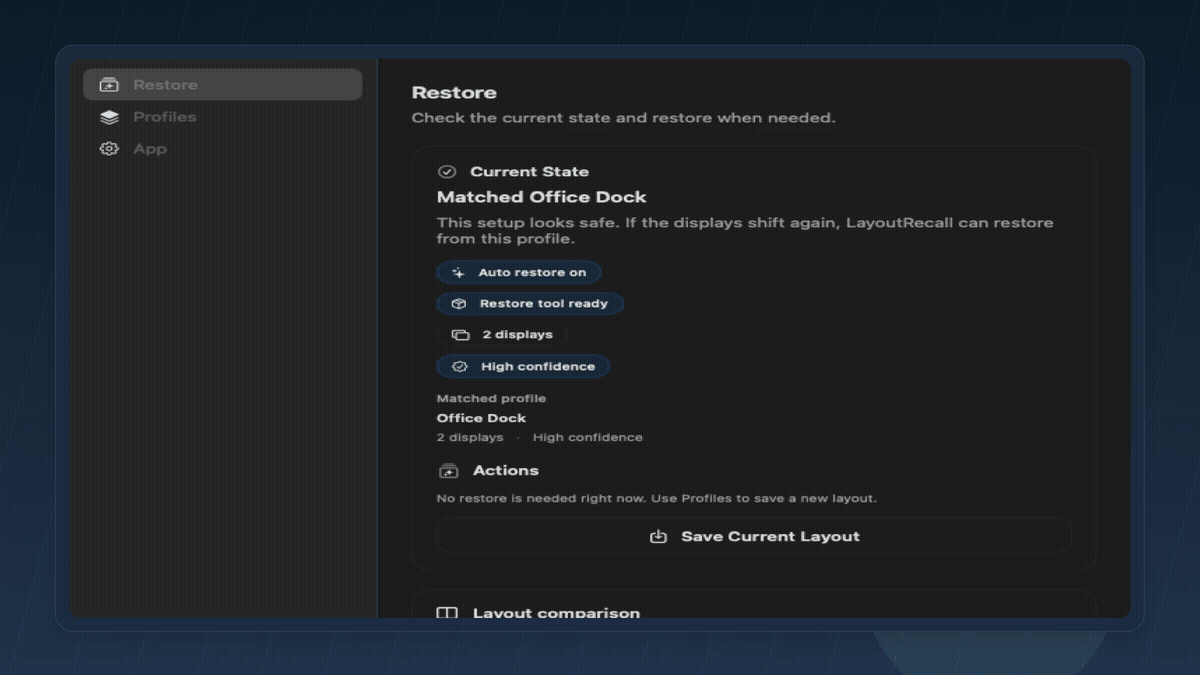Click the Current State checkmark icon
This screenshot has width=1200, height=675.
[x=447, y=172]
